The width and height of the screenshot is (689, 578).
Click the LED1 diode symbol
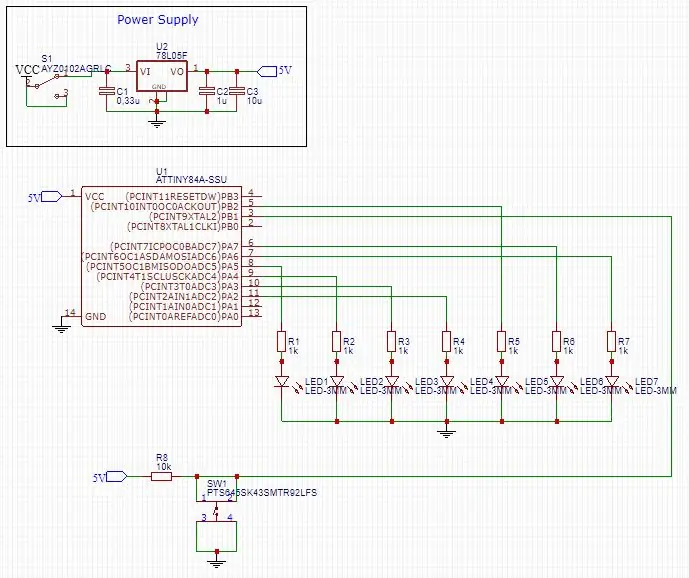282,381
